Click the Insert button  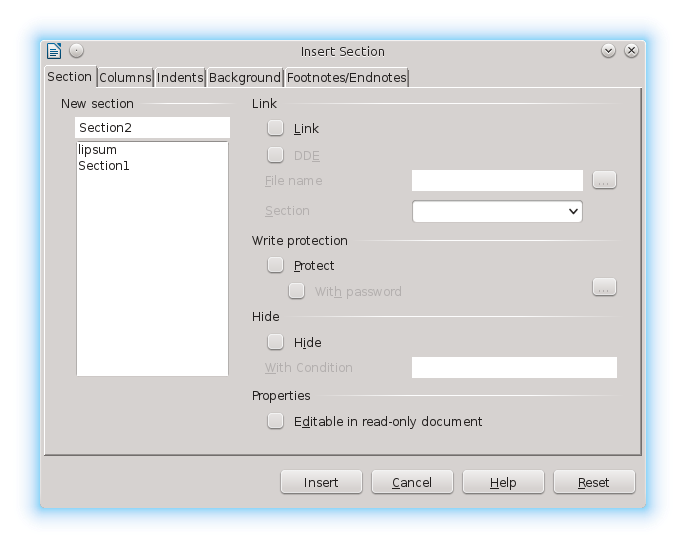(321, 482)
